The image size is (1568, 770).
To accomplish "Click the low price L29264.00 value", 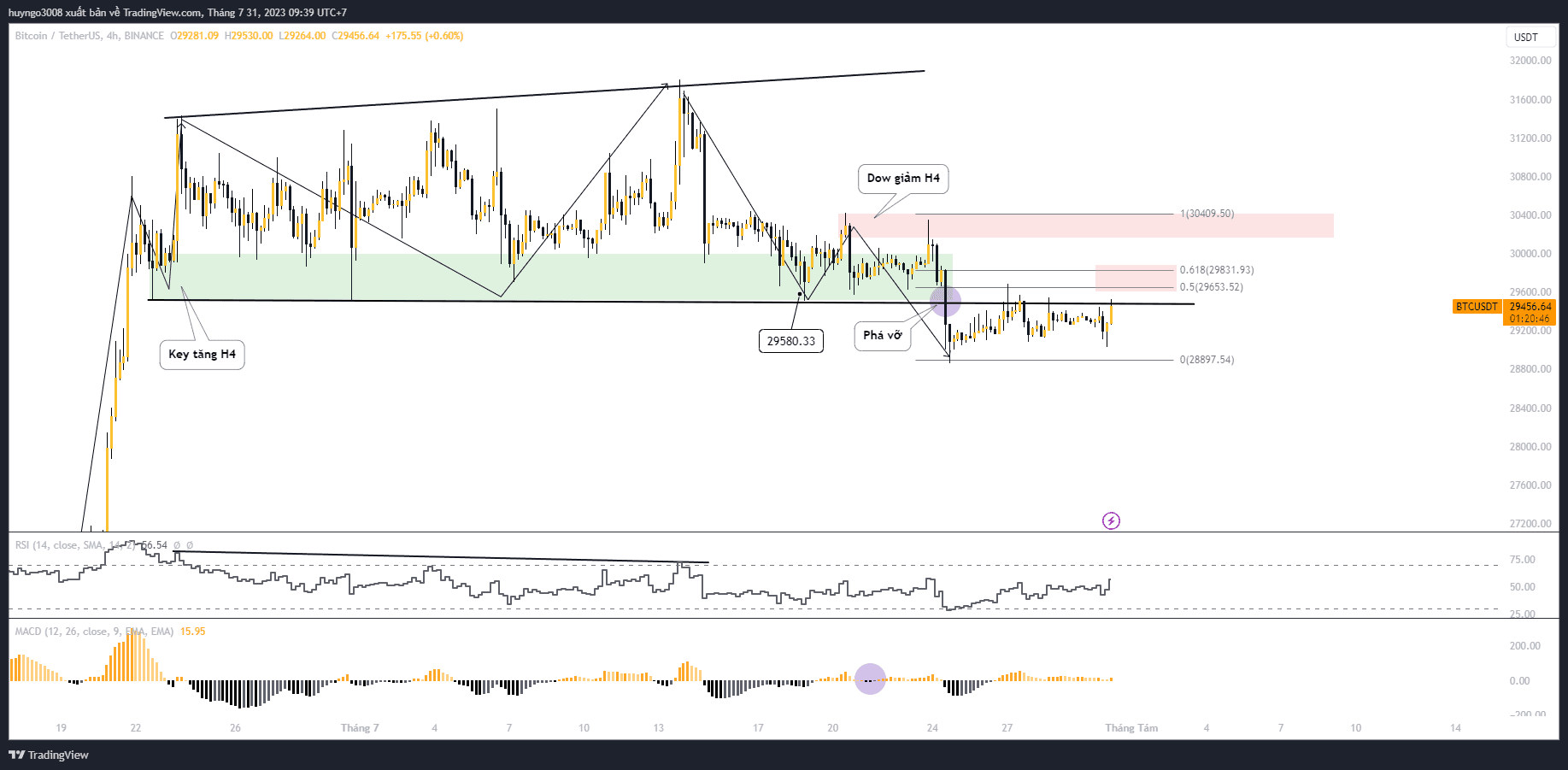I will click(302, 36).
